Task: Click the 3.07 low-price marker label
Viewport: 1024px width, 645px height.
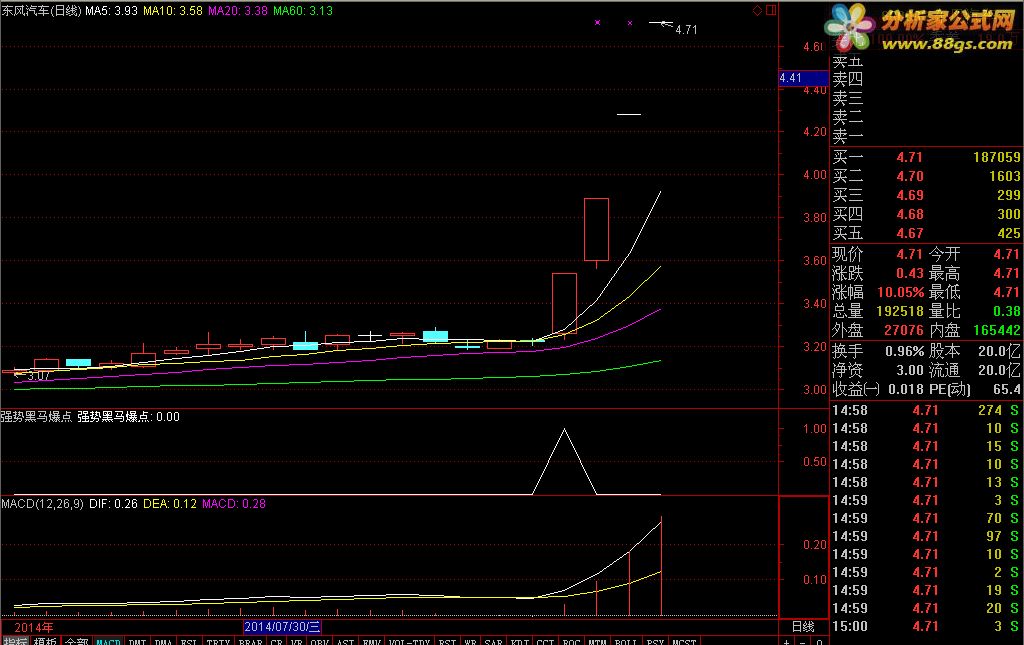Action: pyautogui.click(x=38, y=376)
